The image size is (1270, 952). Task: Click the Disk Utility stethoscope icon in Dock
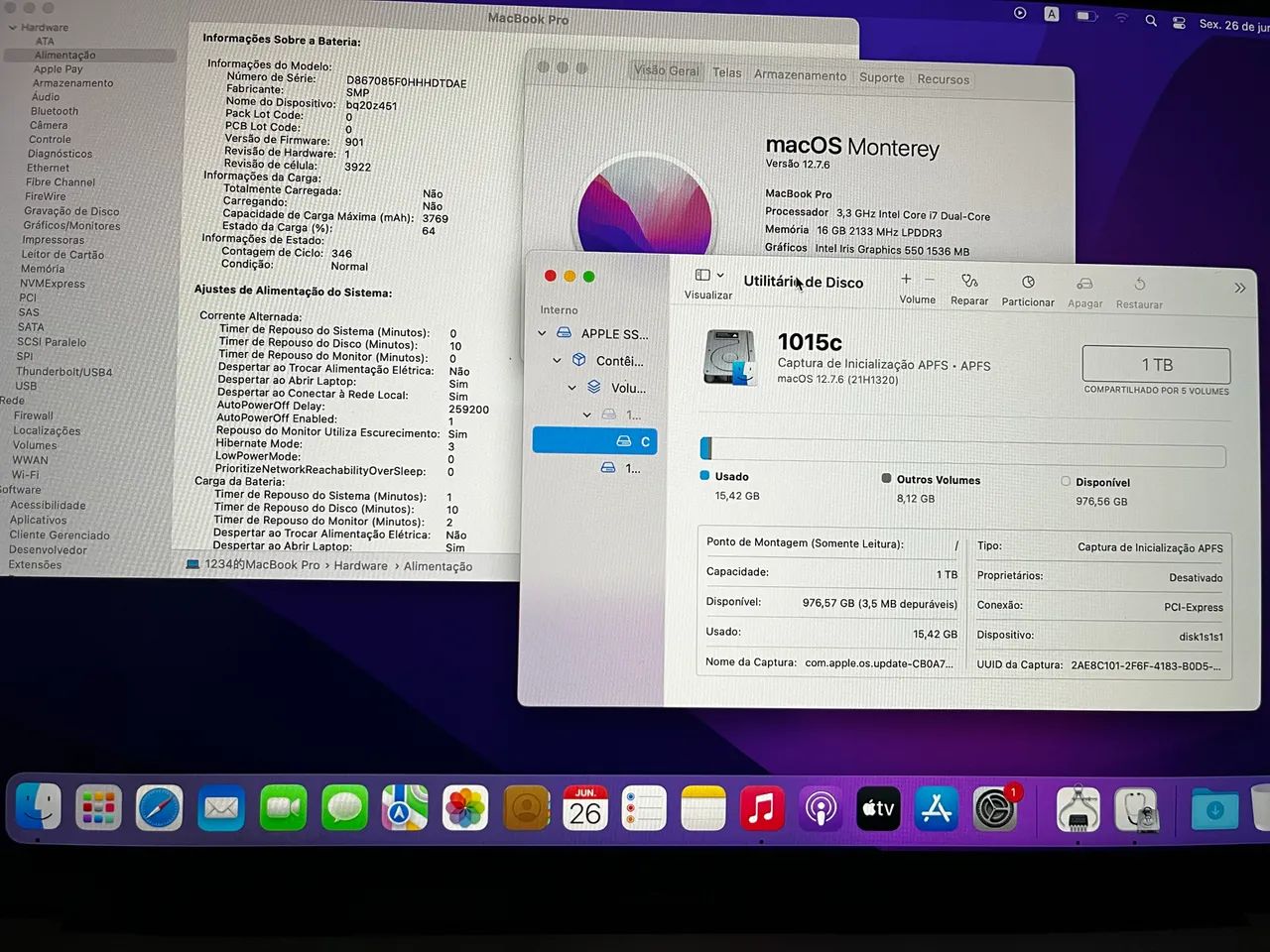pos(1137,809)
